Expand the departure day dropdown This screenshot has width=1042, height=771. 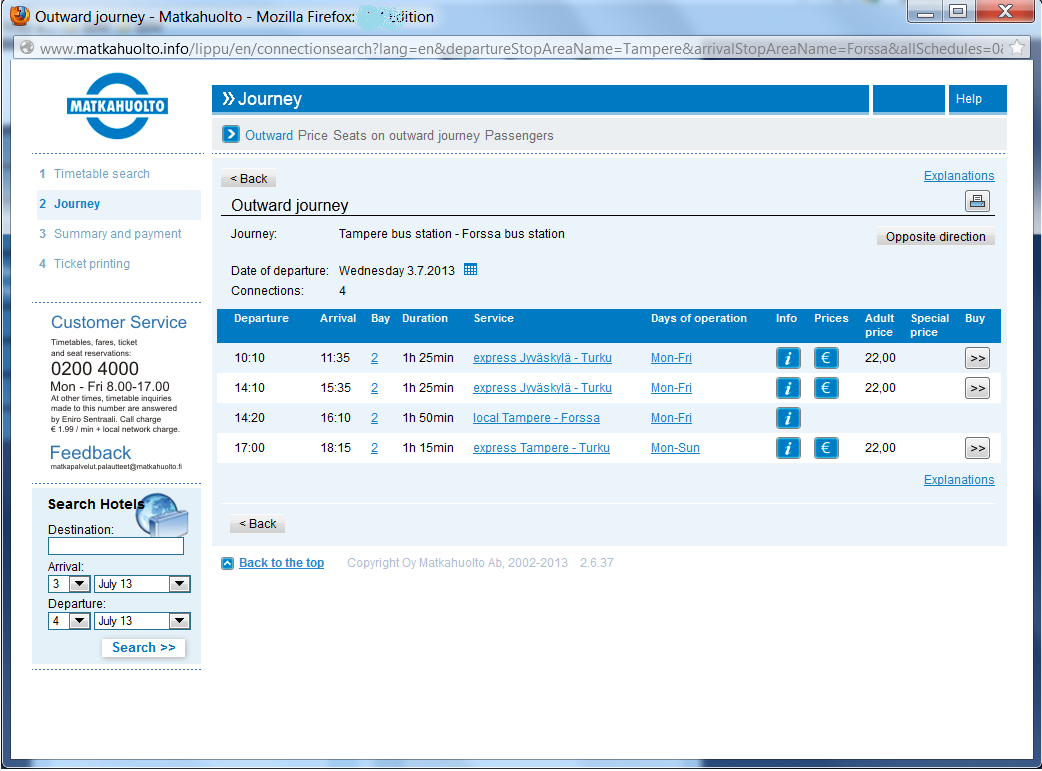coord(80,621)
